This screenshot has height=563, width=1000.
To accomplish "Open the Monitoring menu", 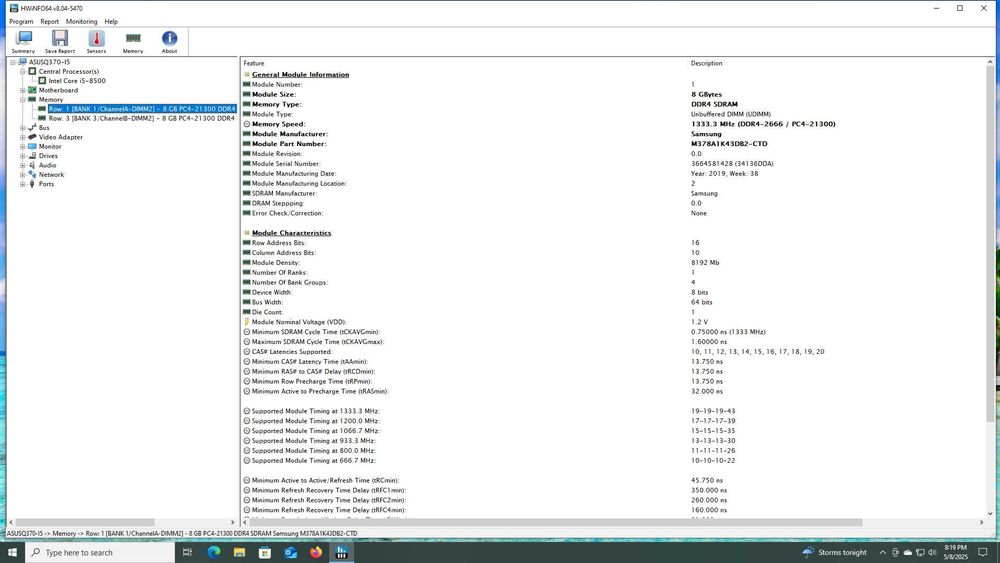I will 82,21.
